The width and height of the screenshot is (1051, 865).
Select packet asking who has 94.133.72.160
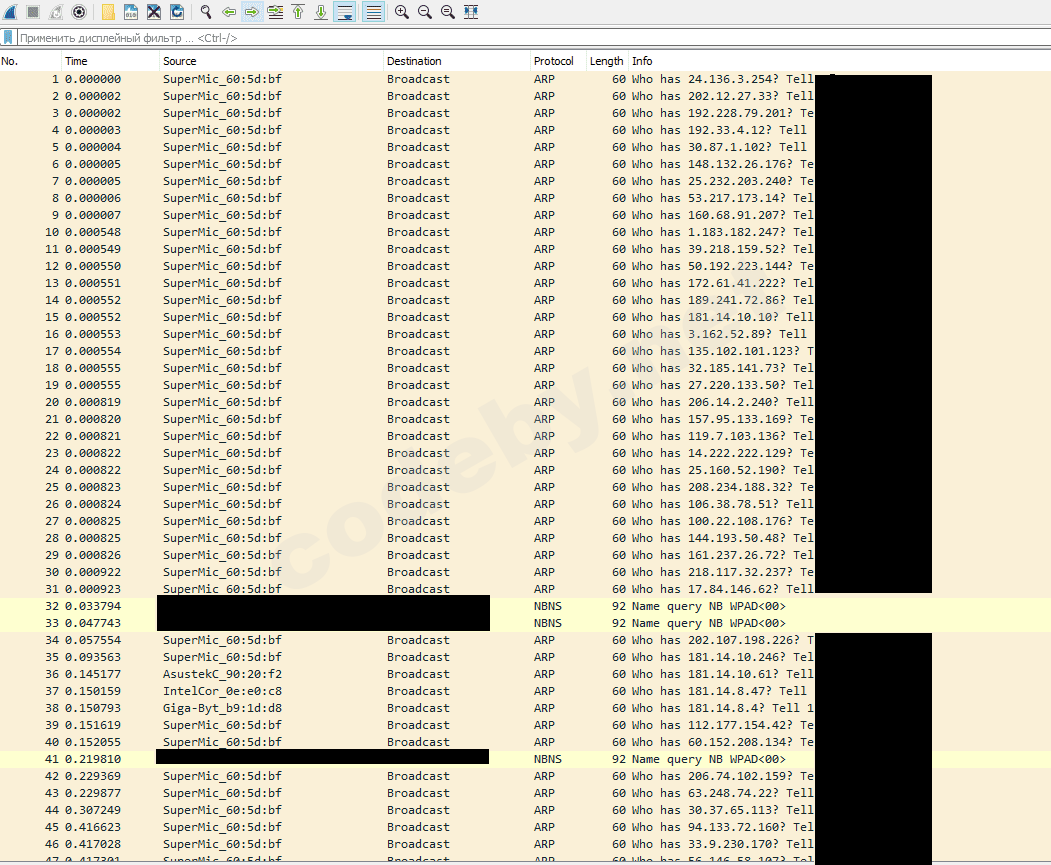[x=526, y=827]
